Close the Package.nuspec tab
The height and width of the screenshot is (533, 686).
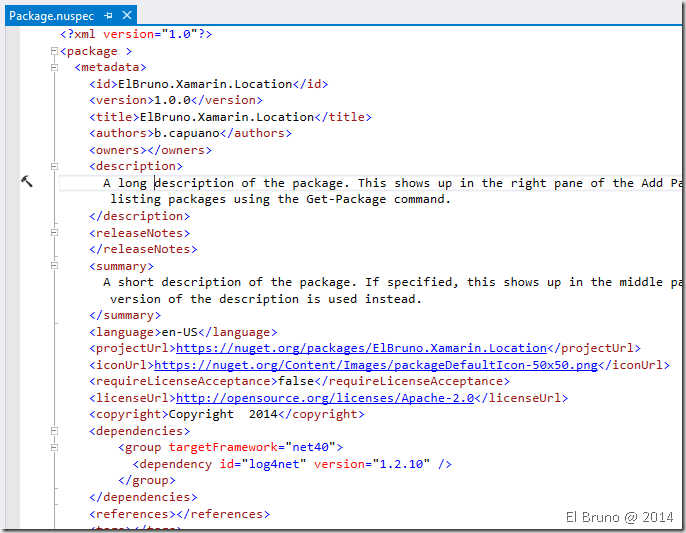click(127, 17)
